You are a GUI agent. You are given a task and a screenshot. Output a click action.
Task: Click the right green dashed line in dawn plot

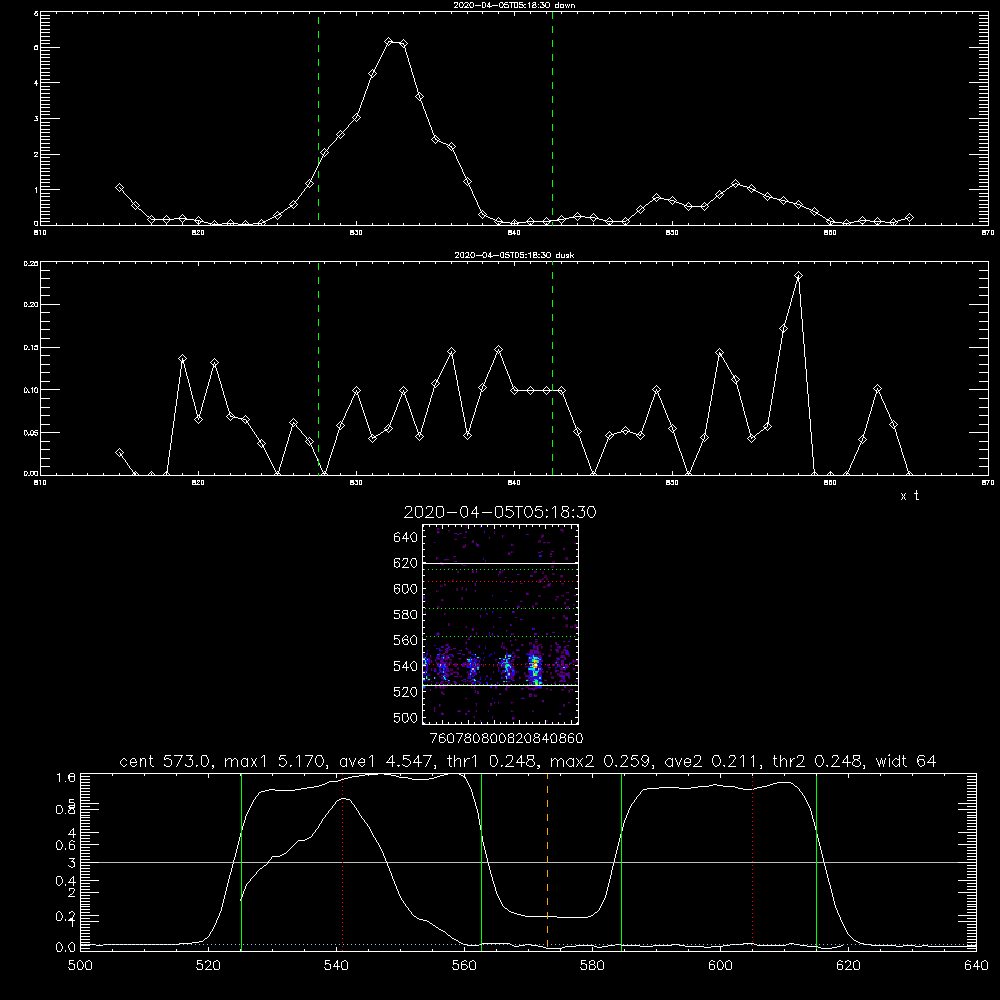(x=552, y=118)
